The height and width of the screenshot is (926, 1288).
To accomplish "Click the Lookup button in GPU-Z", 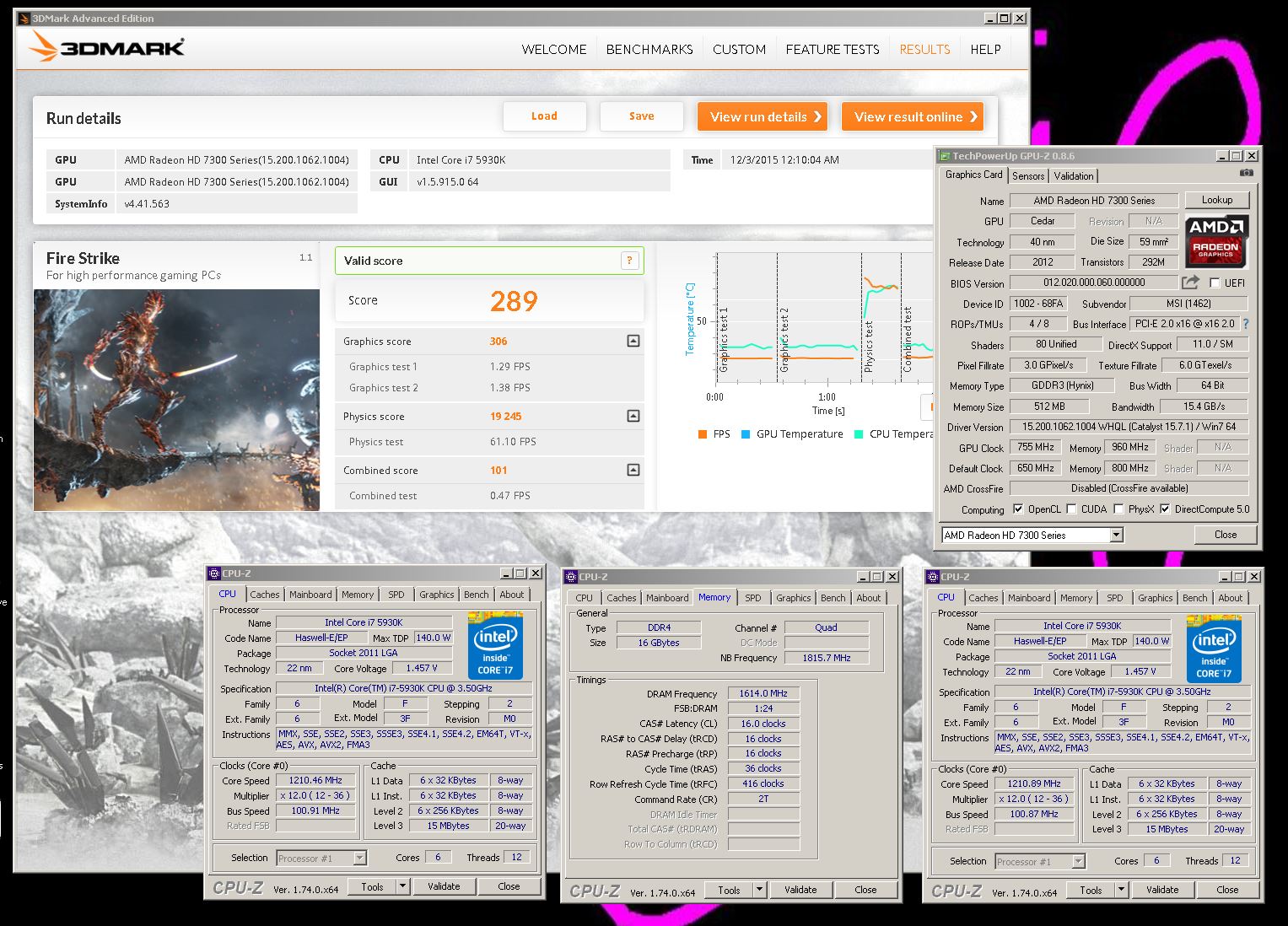I will point(1217,200).
